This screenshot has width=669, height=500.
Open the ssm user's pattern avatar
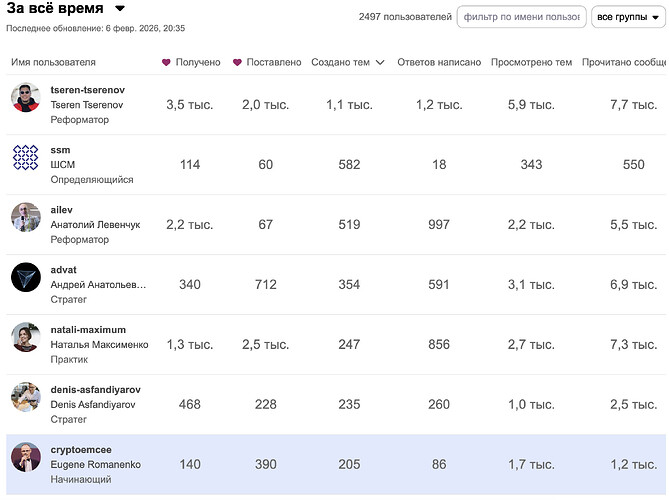pos(25,158)
